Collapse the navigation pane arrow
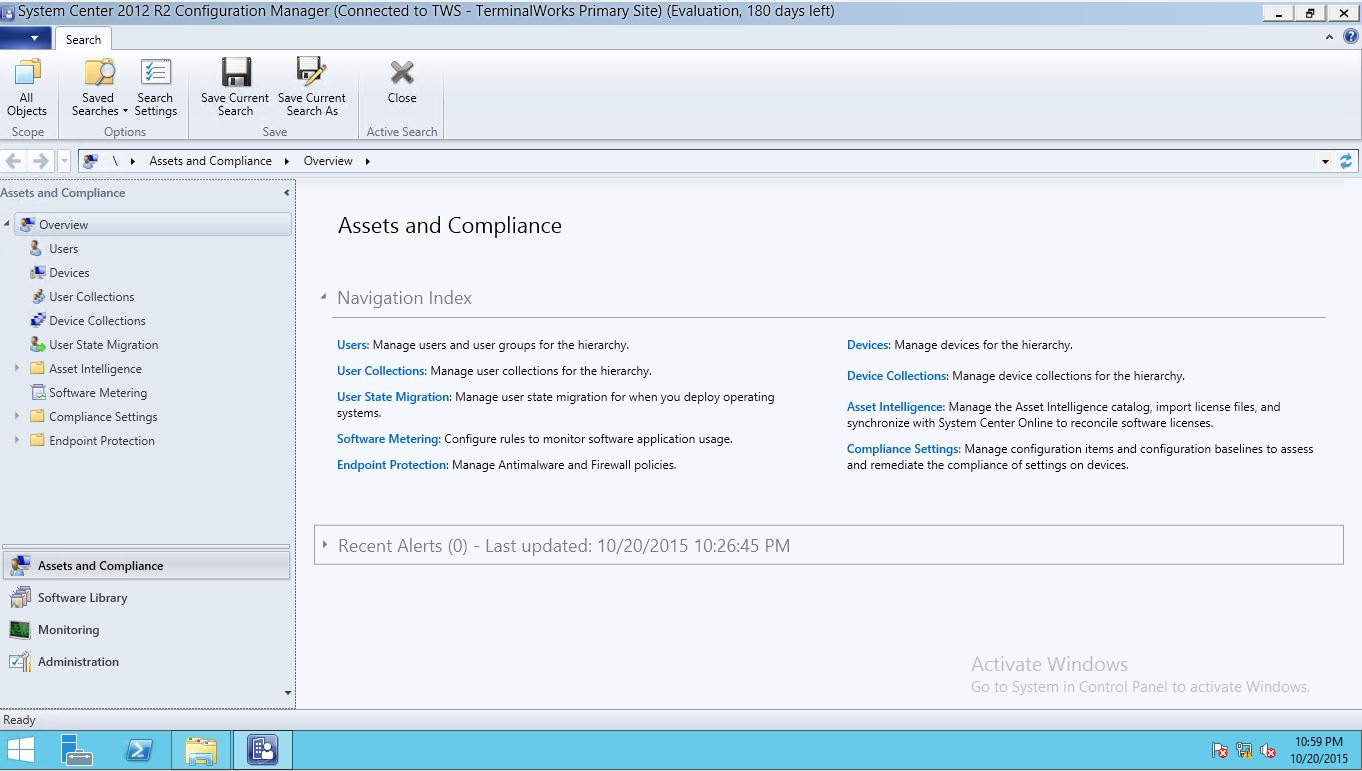 286,193
